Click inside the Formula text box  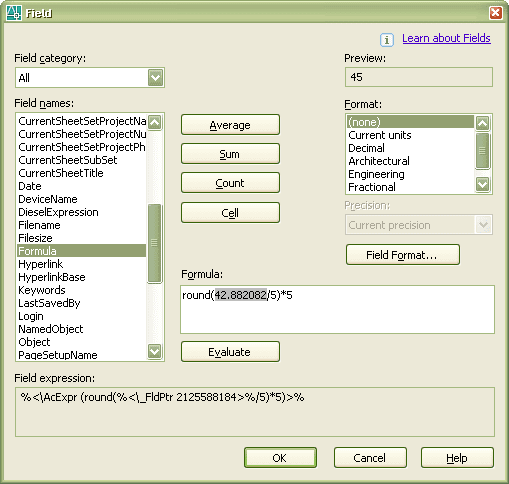tap(337, 309)
